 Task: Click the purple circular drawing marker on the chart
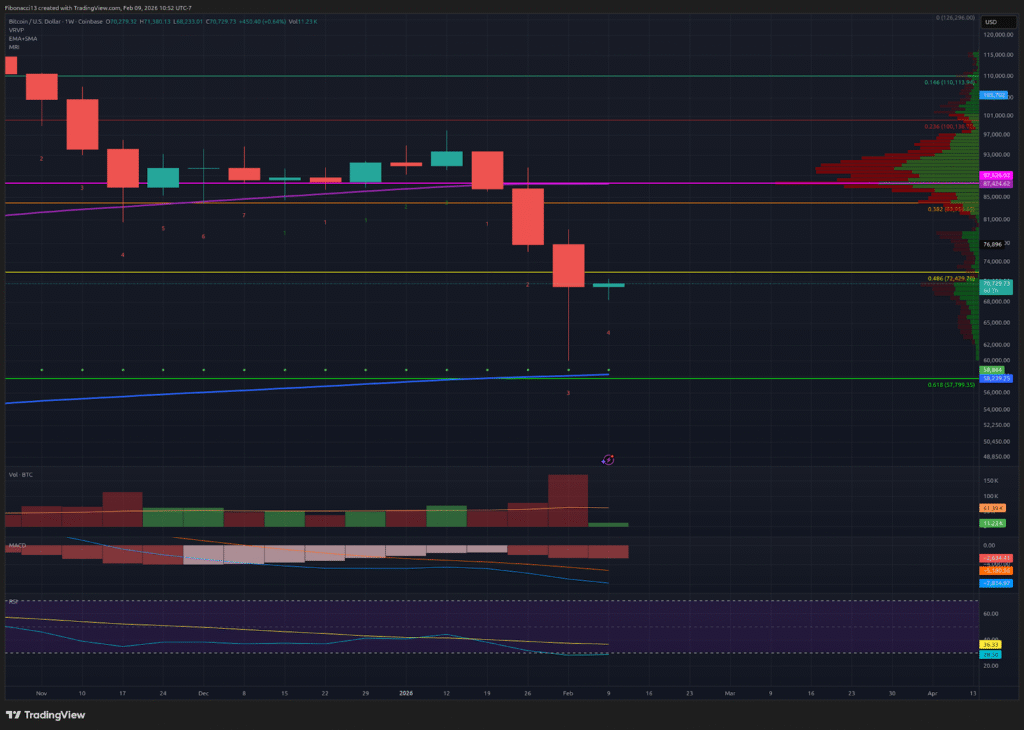click(x=608, y=459)
